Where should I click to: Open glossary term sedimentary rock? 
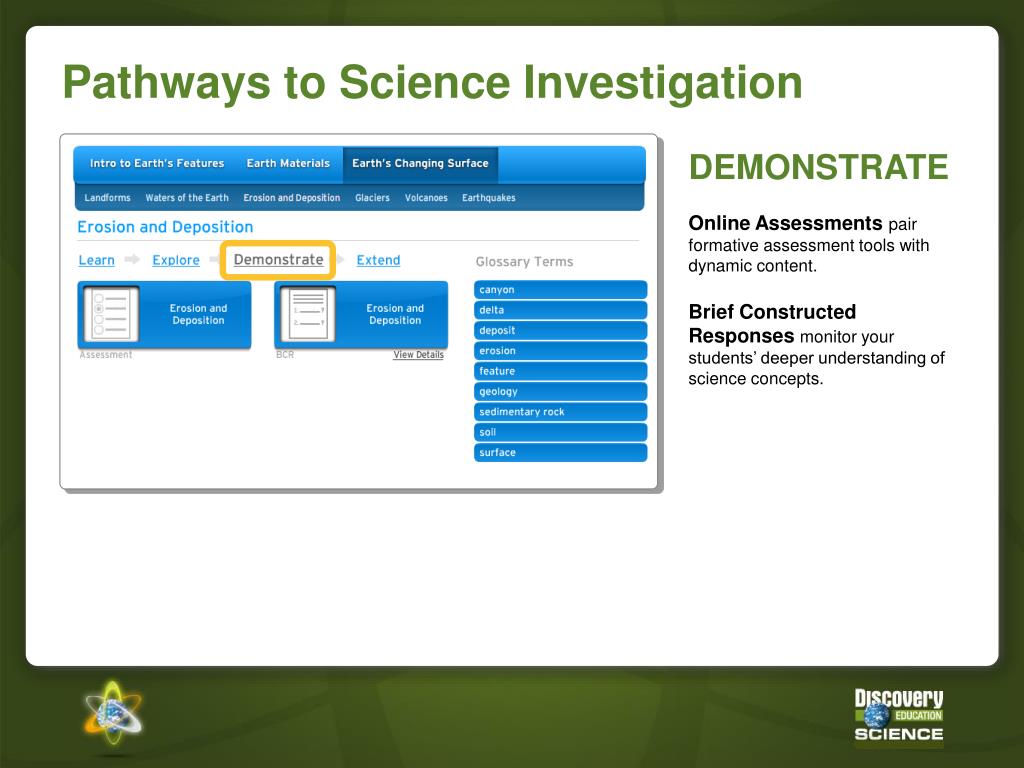[x=560, y=412]
